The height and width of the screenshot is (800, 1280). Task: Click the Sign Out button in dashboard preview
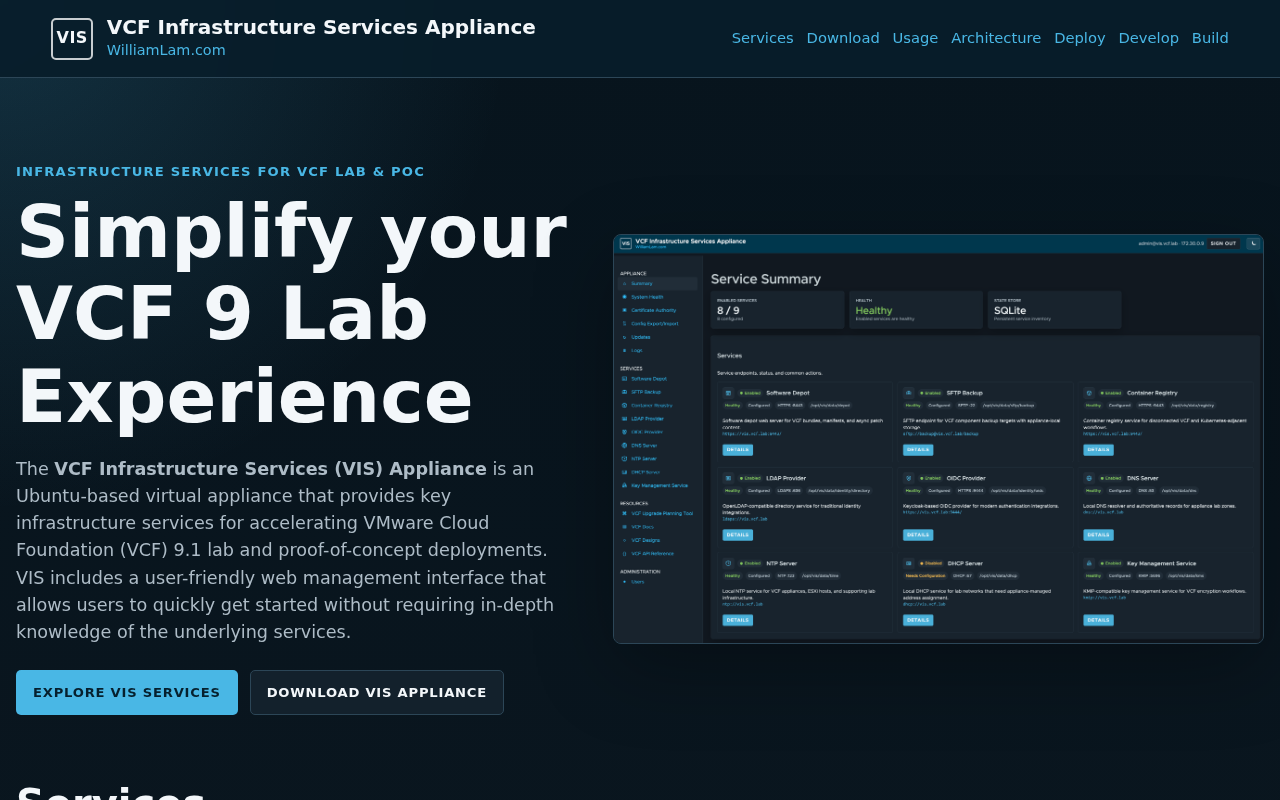1223,243
